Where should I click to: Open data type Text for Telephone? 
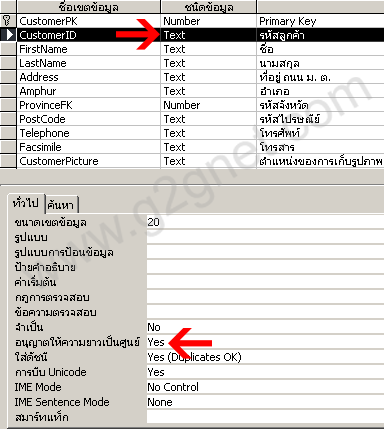[x=209, y=133]
